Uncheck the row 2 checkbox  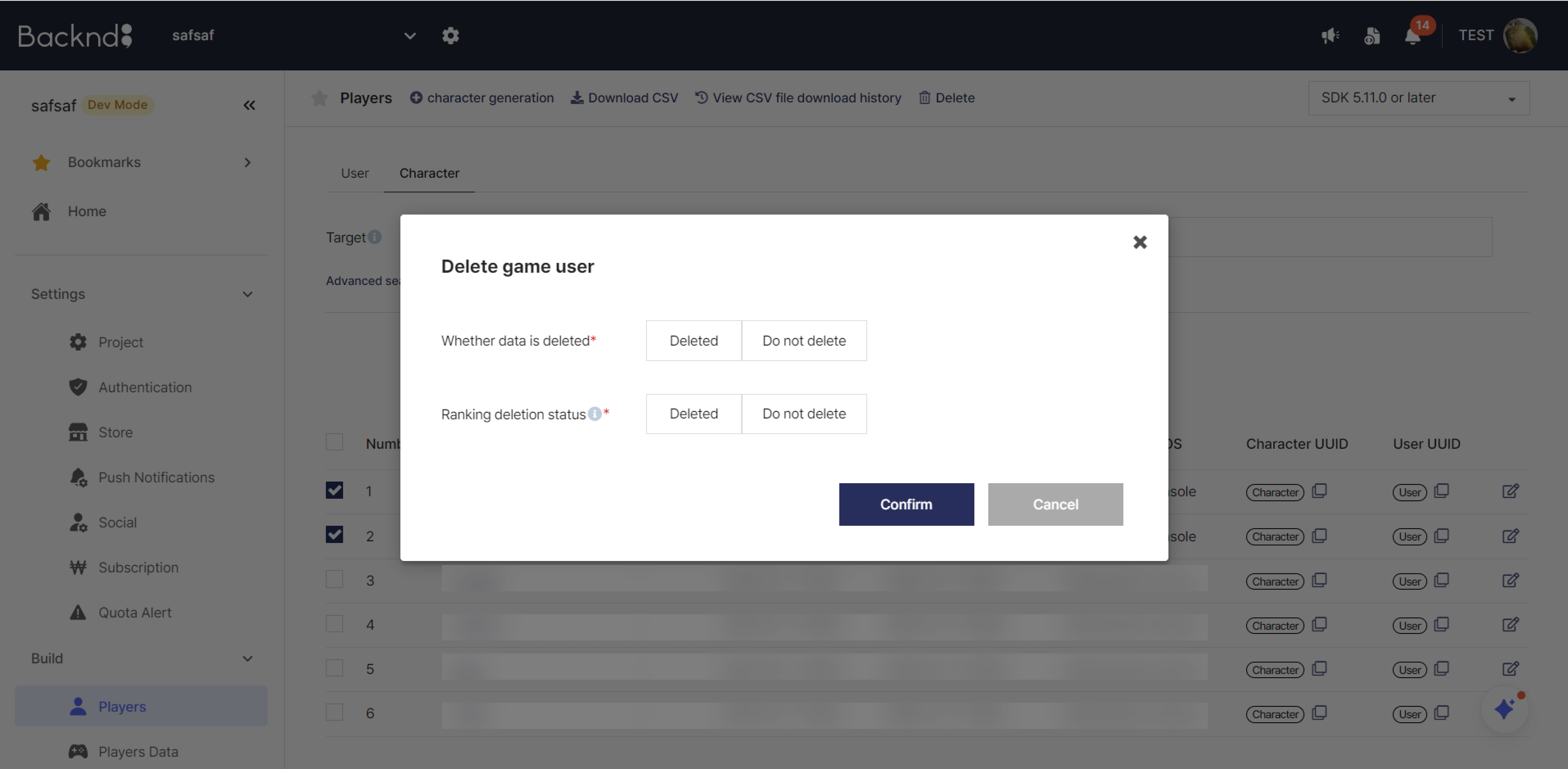point(334,535)
